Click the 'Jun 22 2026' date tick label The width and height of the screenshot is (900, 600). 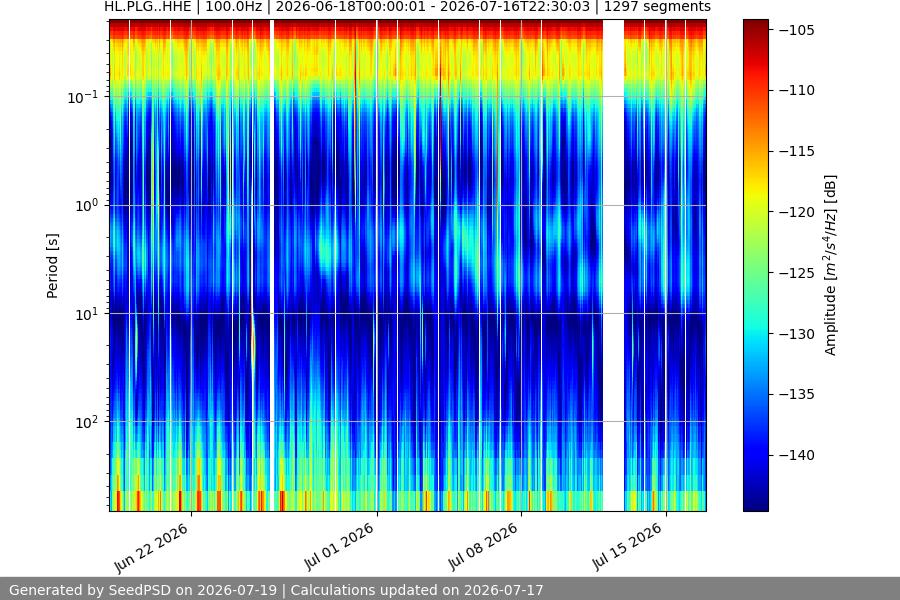click(x=152, y=548)
